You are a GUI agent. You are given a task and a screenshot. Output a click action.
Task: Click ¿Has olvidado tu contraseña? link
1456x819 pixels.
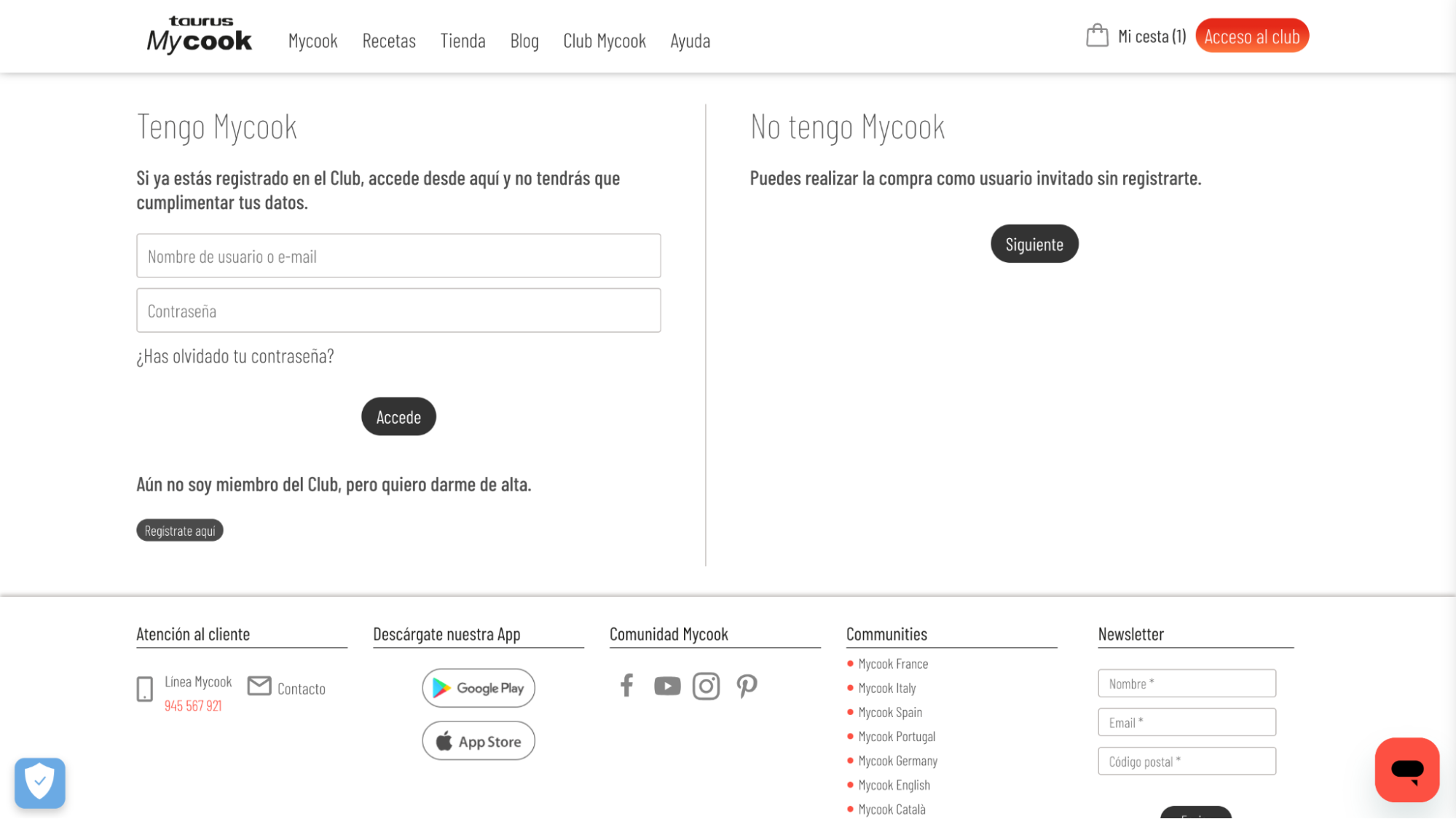coord(235,355)
